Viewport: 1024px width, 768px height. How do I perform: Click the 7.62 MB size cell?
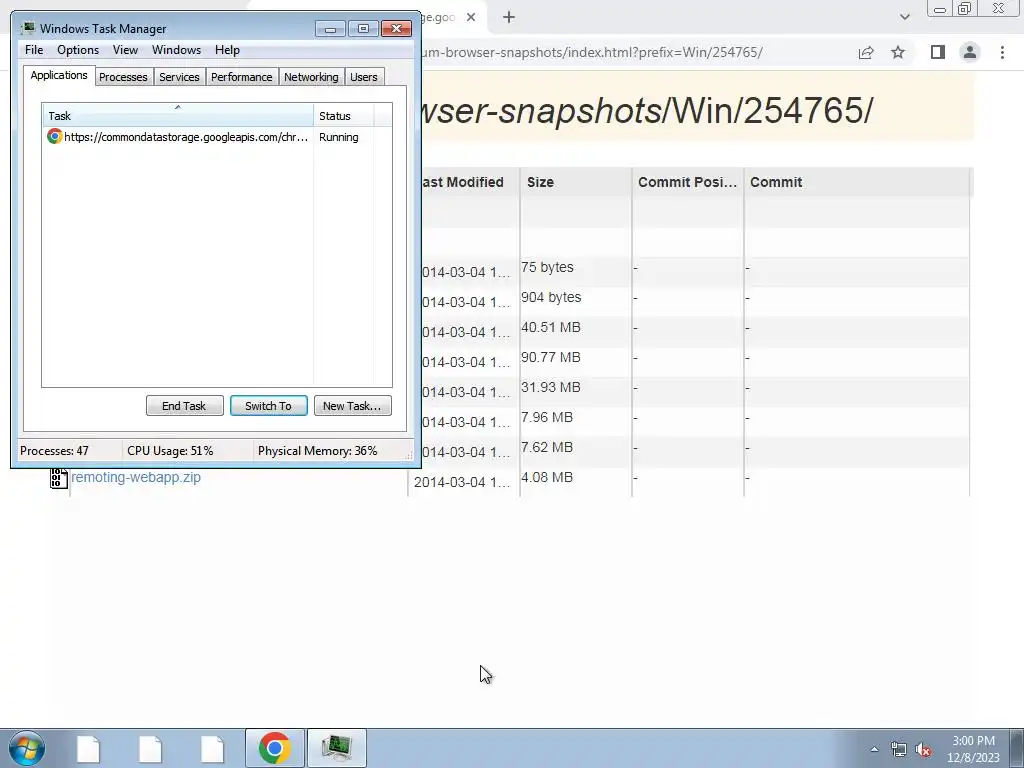click(x=547, y=447)
